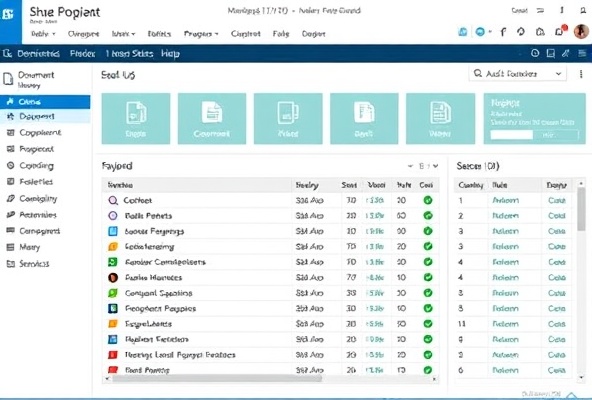Open the 'Overgeet' menu item
This screenshot has height=400, width=592.
pos(83,34)
